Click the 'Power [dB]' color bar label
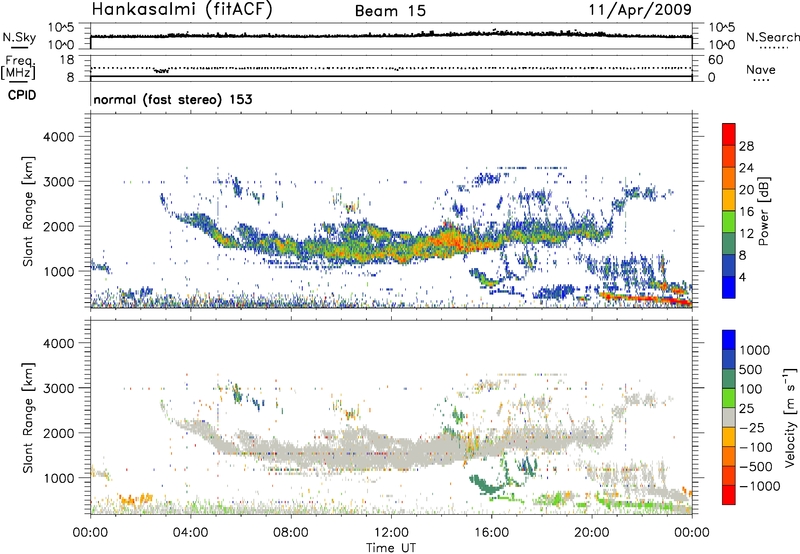The image size is (800, 554). 763,211
